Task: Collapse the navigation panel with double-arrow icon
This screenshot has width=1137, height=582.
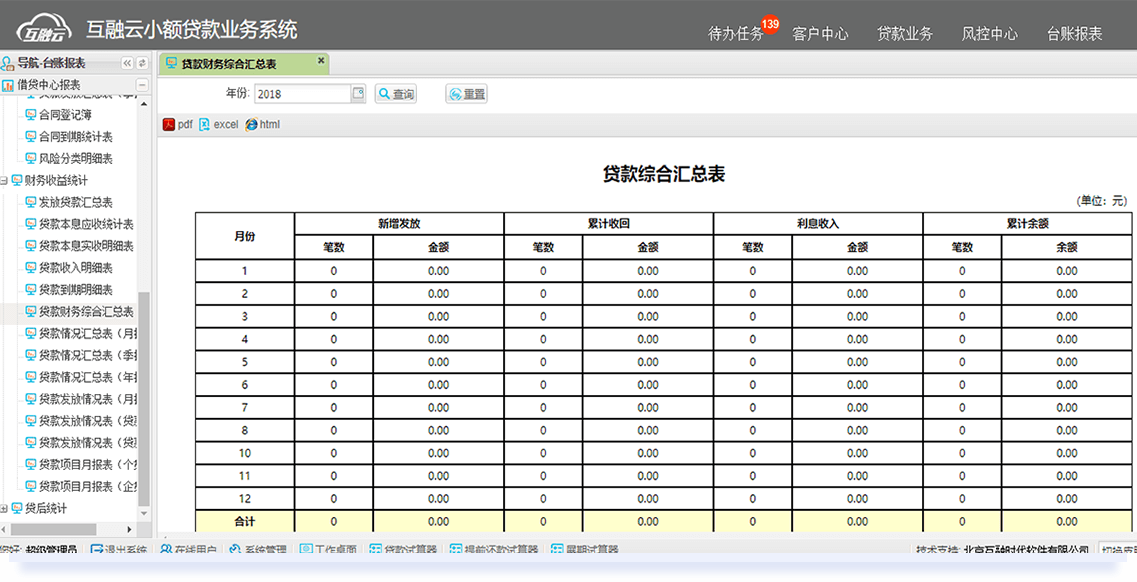Action: click(127, 63)
